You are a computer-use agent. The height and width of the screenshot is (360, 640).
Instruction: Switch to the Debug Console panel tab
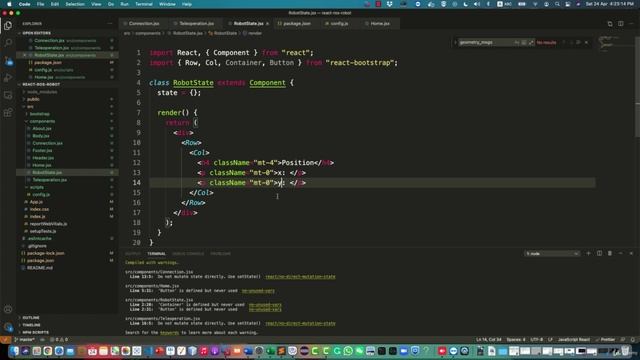click(x=188, y=253)
